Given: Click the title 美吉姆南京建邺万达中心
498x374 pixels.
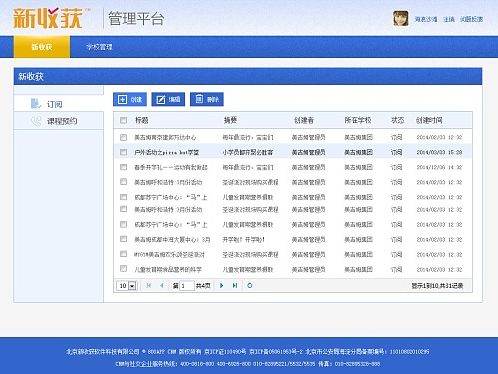Looking at the screenshot, I should coord(165,137).
